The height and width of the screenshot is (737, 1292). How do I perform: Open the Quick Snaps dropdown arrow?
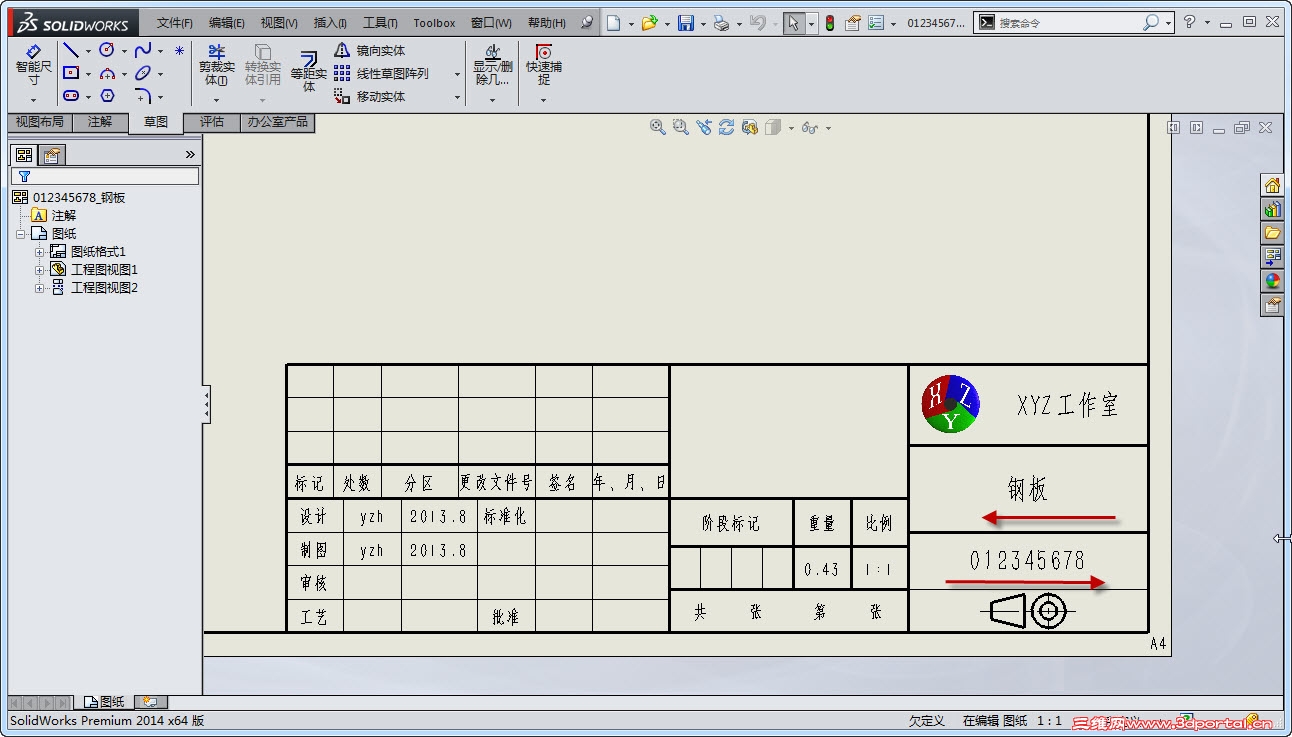click(544, 100)
